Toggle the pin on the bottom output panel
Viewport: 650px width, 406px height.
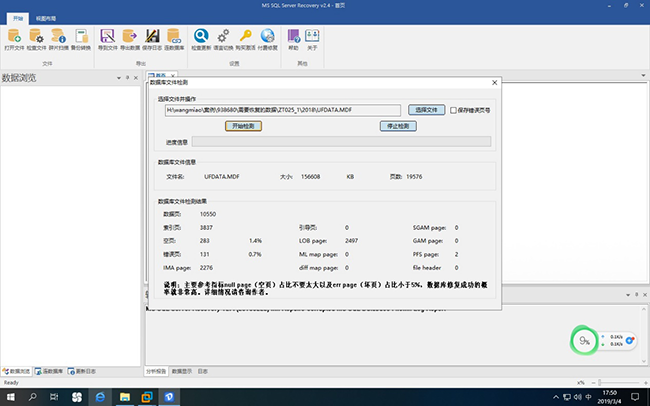(636, 294)
